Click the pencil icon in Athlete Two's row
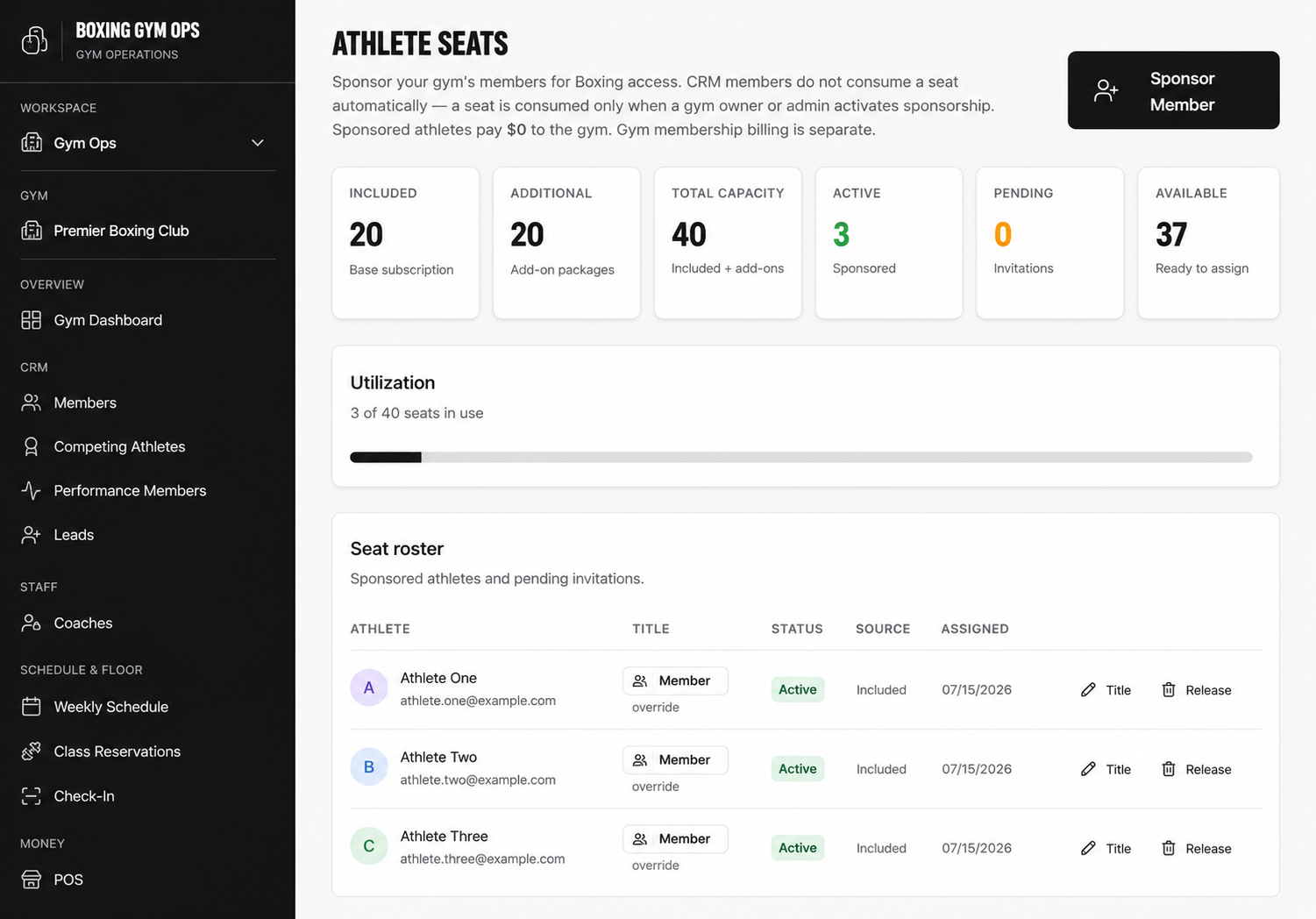Viewport: 1316px width, 919px height. [x=1088, y=769]
